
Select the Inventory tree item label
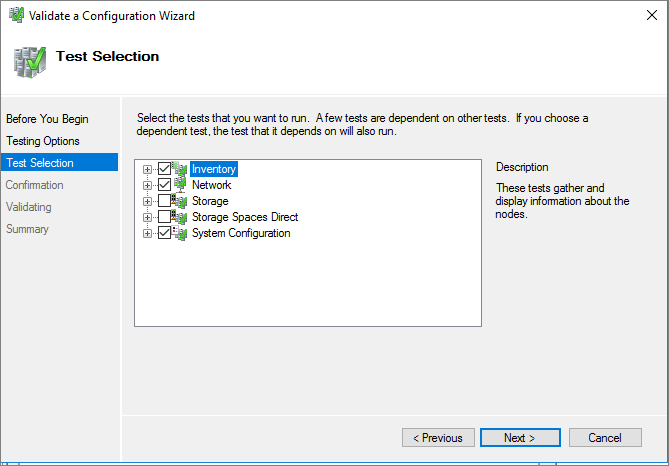coord(214,169)
